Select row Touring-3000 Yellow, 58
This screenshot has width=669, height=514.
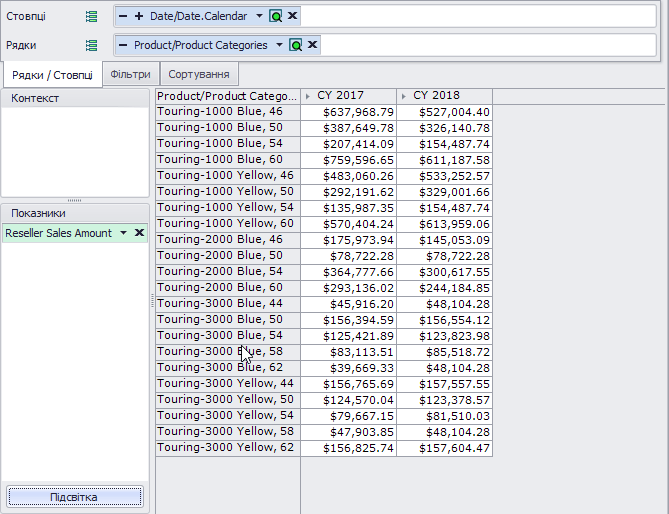[228, 432]
